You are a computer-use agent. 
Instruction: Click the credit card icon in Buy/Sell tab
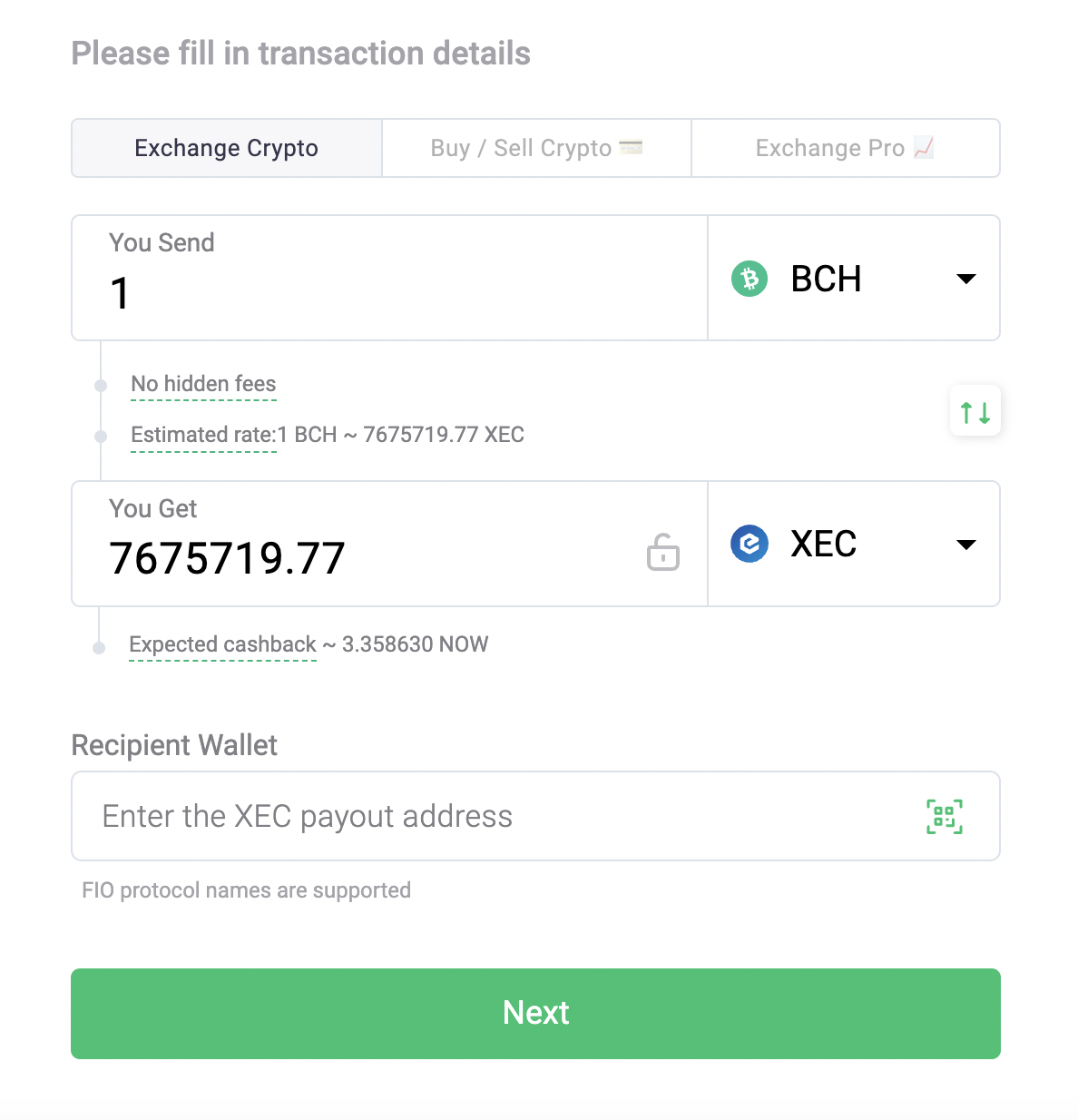click(631, 147)
